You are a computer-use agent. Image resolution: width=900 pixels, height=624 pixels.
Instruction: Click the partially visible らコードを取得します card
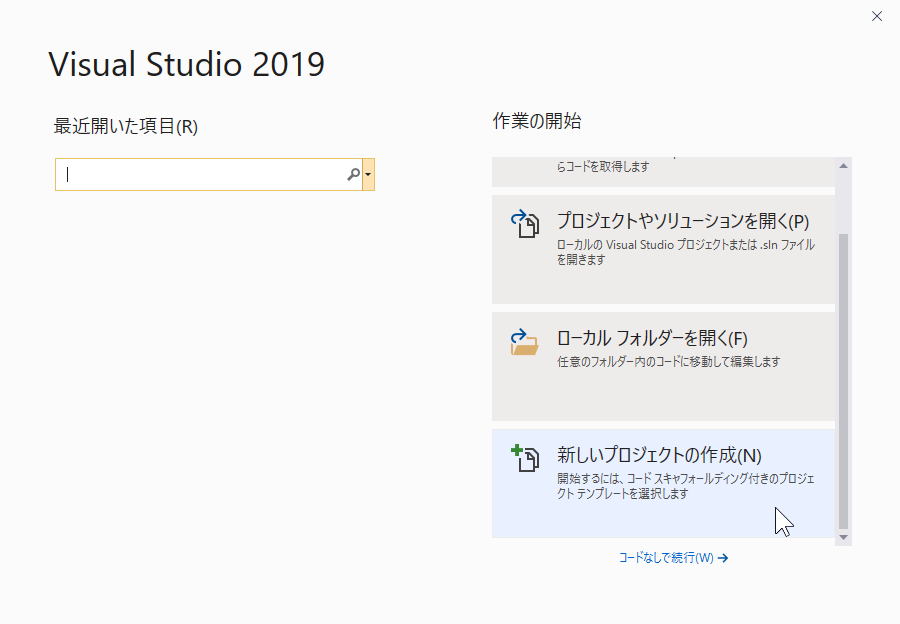(663, 172)
